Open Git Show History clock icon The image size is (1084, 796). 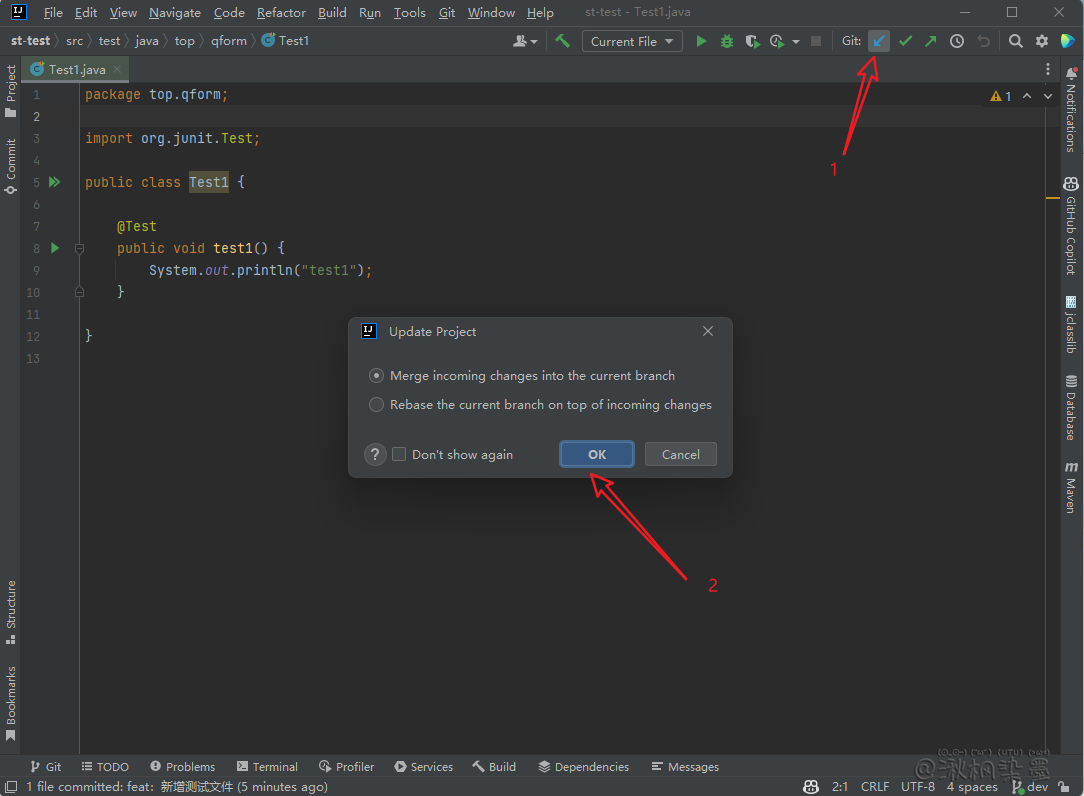(957, 41)
